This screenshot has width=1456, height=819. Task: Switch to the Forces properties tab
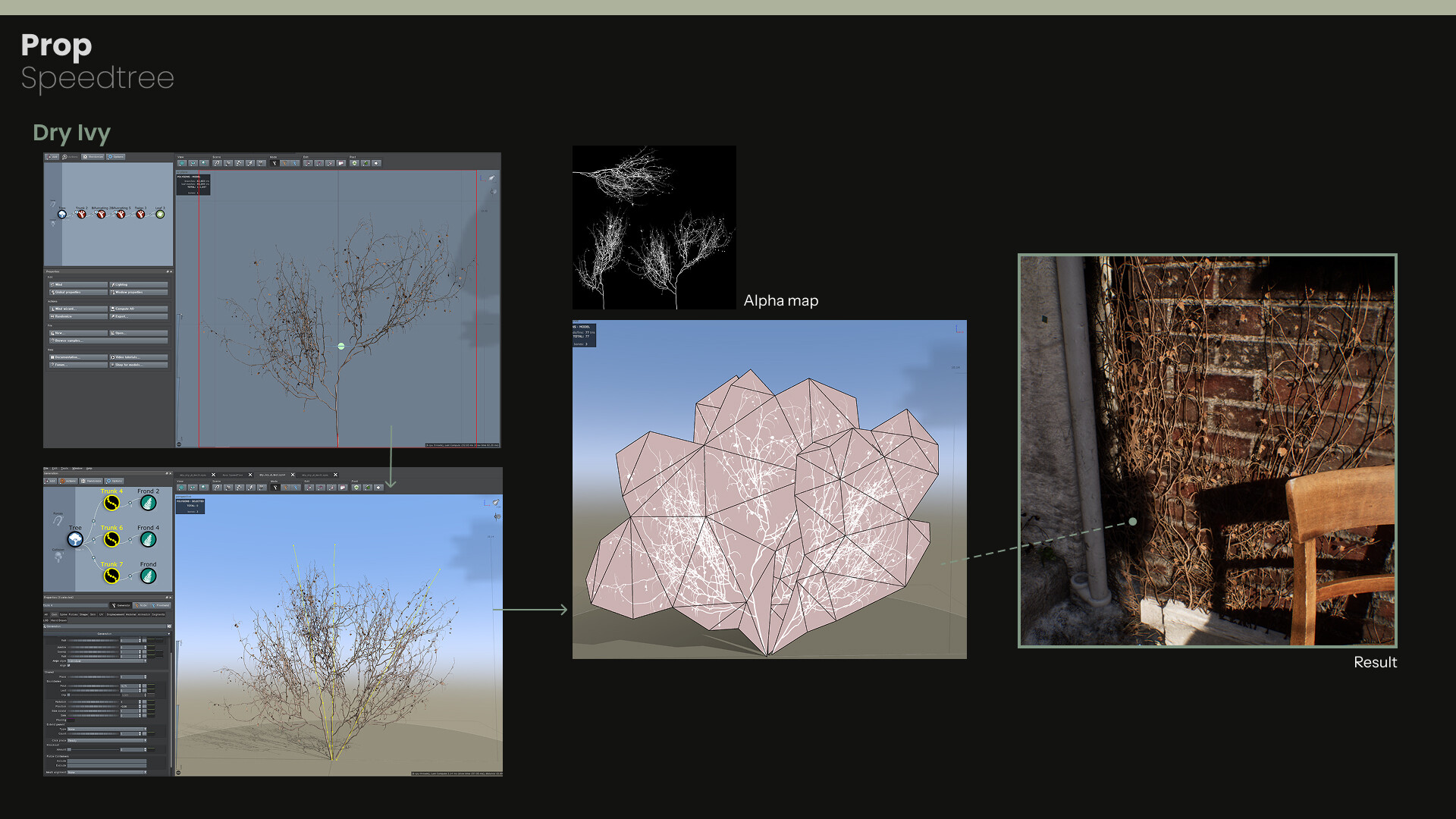[74, 614]
